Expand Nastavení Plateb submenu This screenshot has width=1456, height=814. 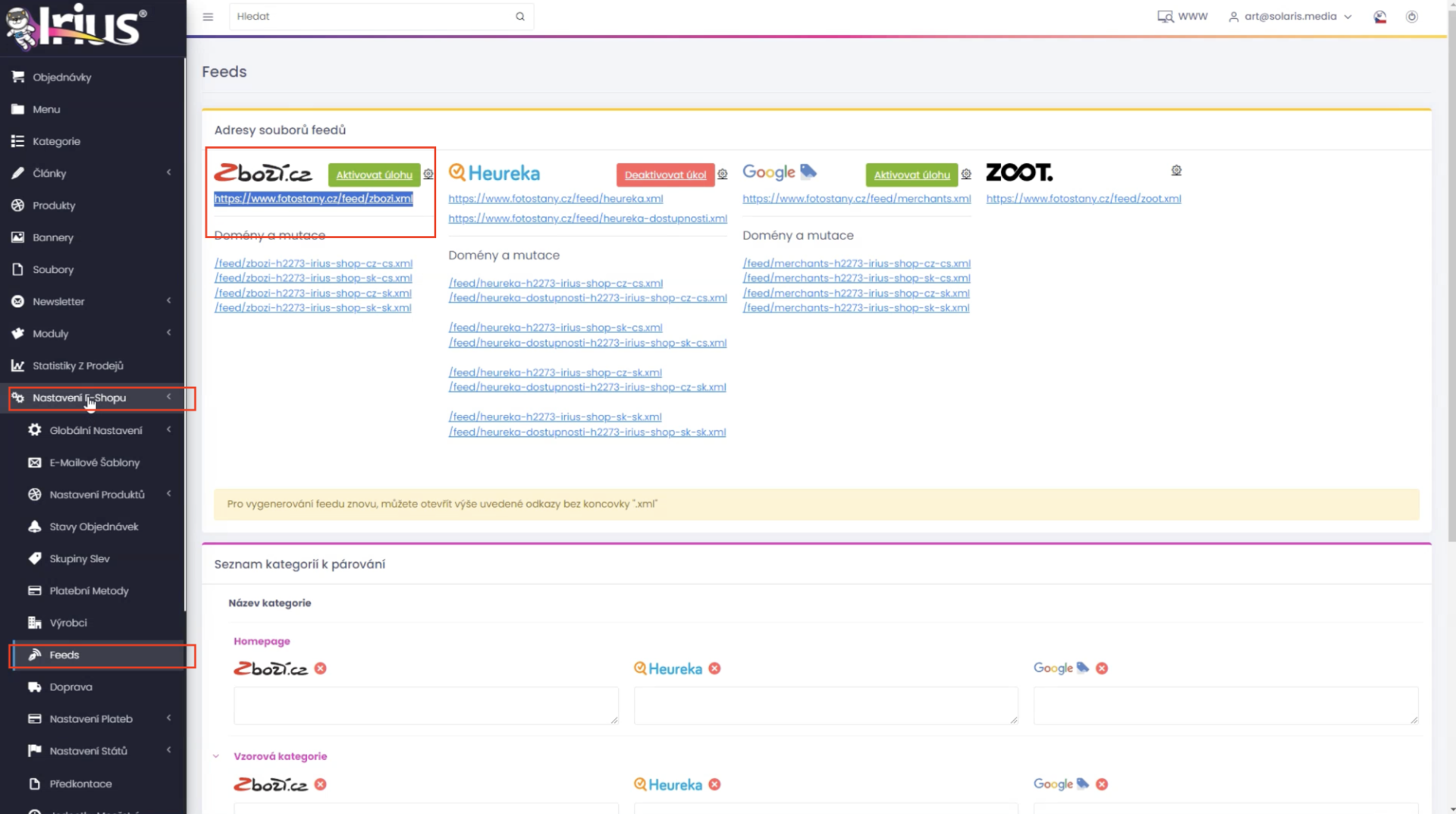tap(168, 718)
